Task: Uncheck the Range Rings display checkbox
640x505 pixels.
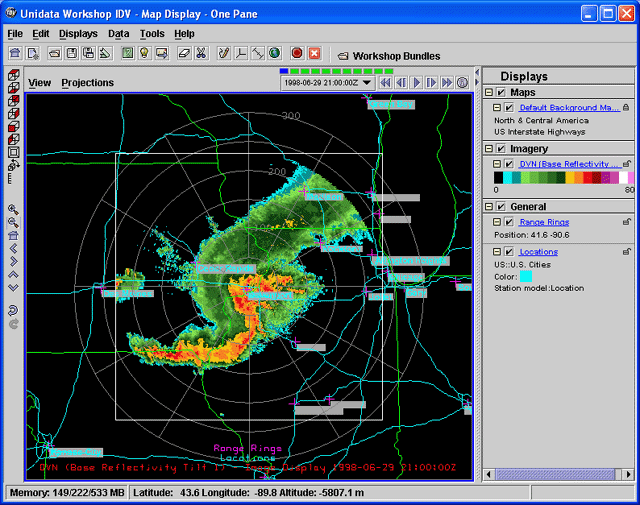Action: (x=509, y=221)
